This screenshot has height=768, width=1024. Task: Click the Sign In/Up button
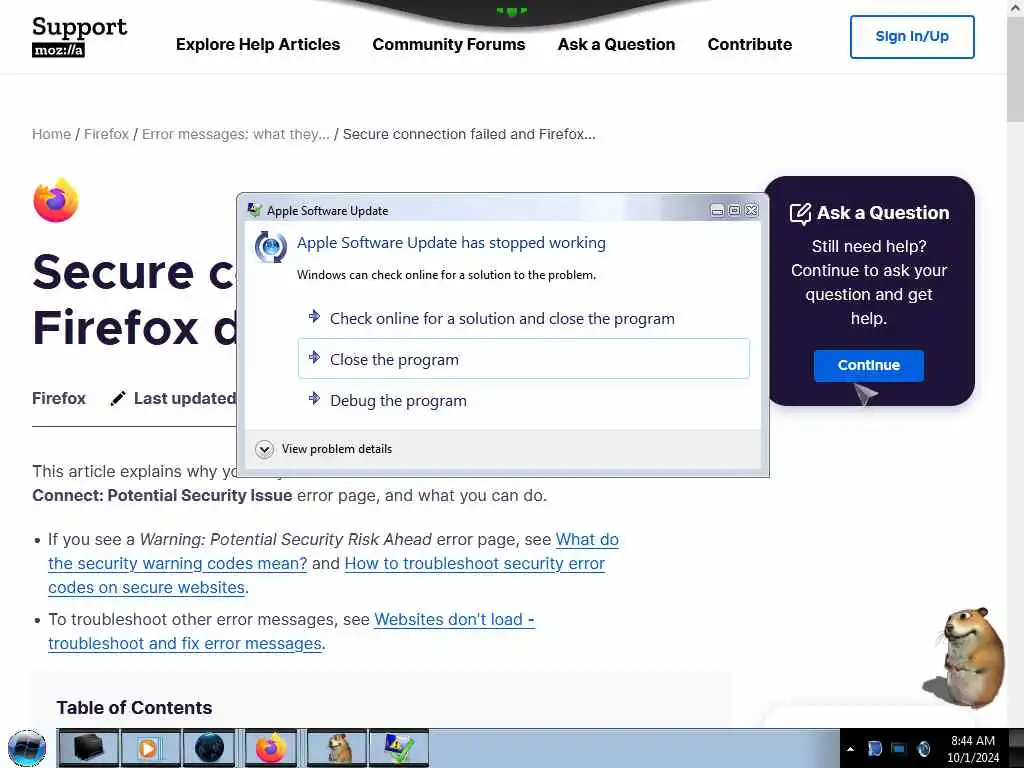[912, 37]
